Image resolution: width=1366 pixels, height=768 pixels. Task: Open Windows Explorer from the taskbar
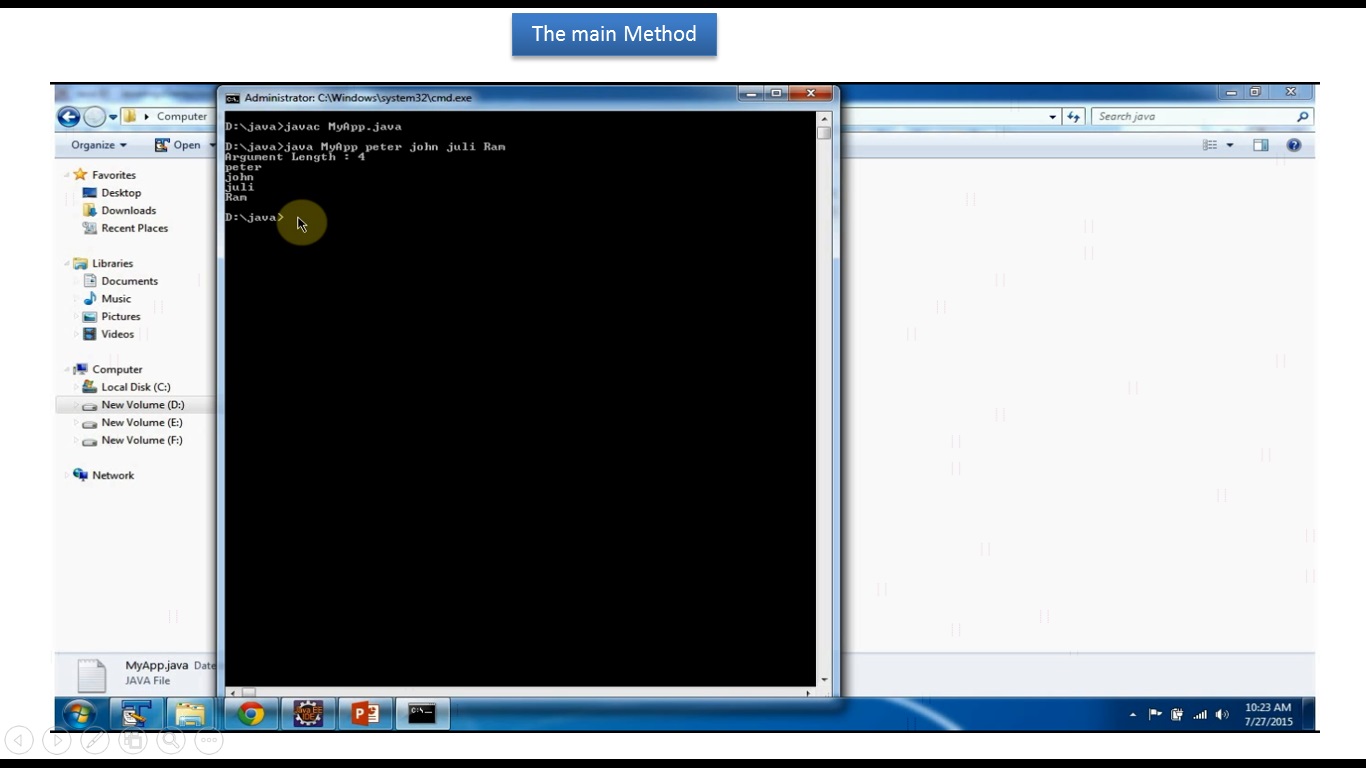[189, 713]
